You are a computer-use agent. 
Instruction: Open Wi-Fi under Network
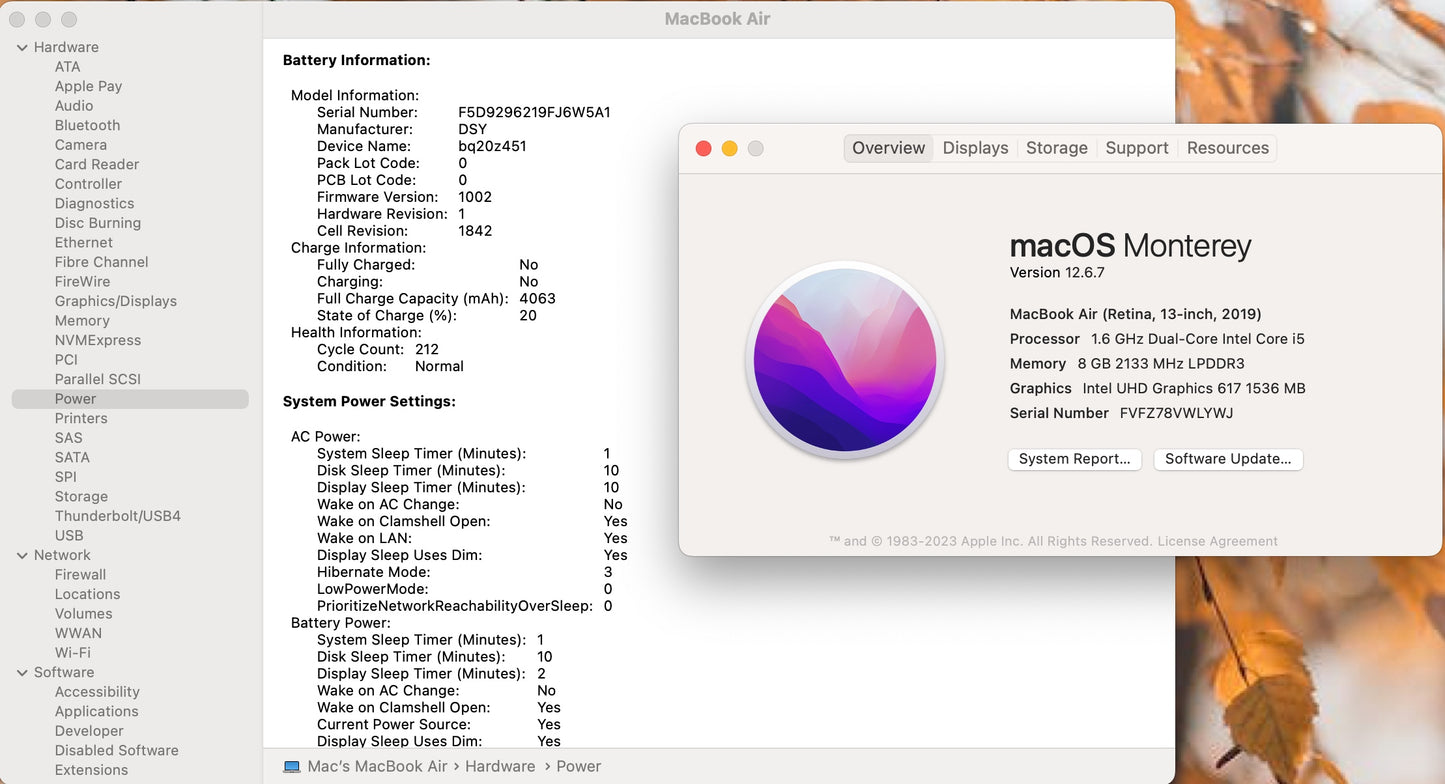[x=72, y=653]
